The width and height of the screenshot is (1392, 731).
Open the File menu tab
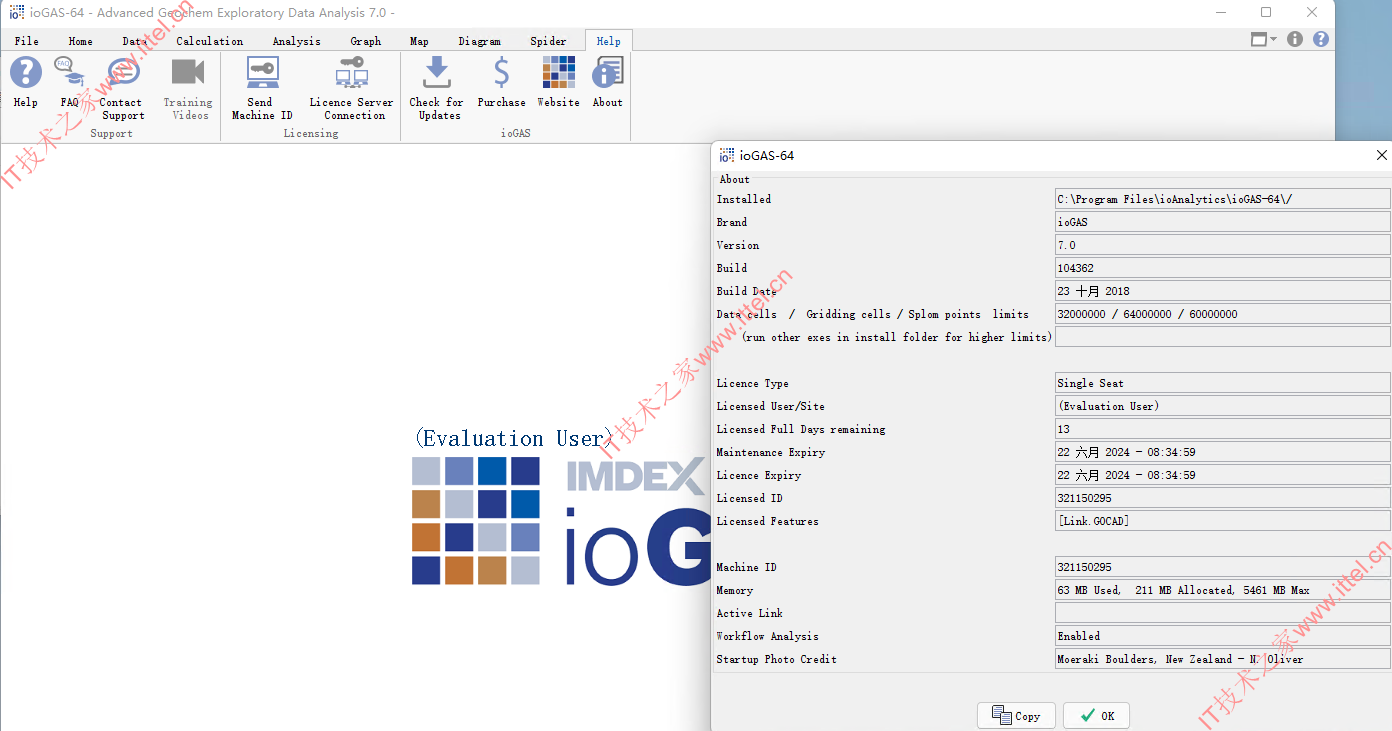[27, 41]
